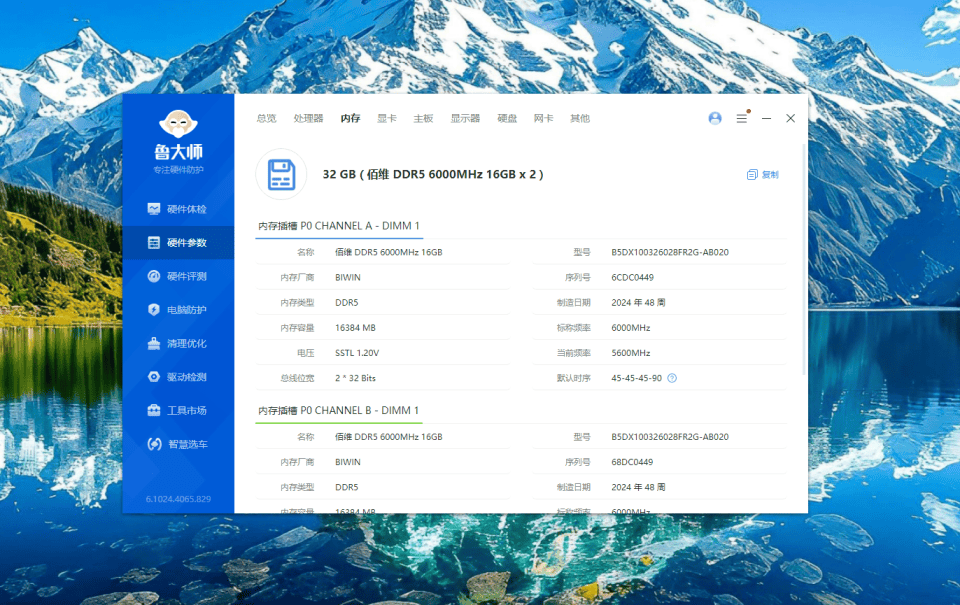960x605 pixels.
Task: Click the rated frequency 6000MHz in Channel A
Action: click(x=631, y=328)
